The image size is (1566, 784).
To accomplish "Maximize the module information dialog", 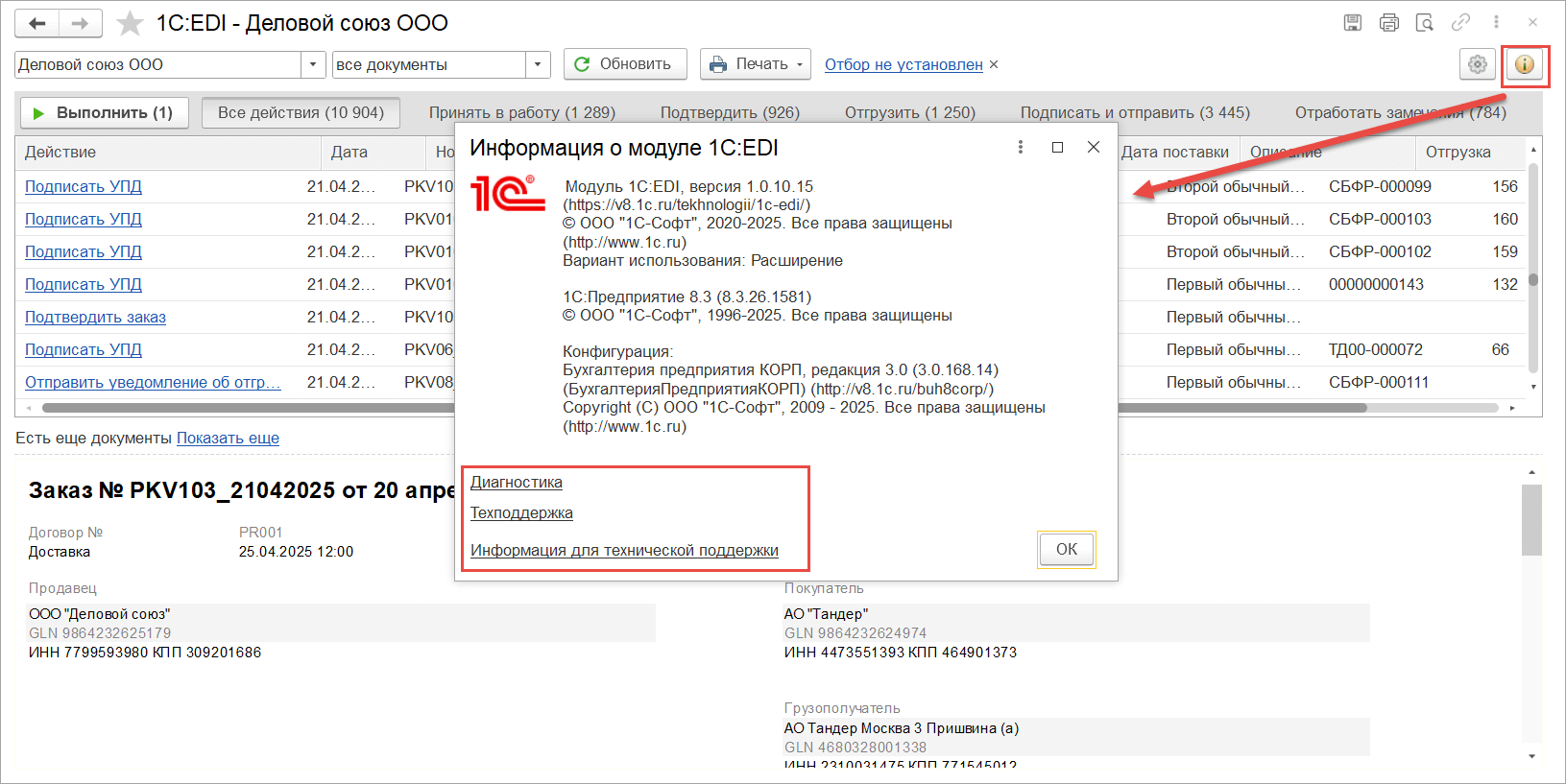I will 1057,147.
